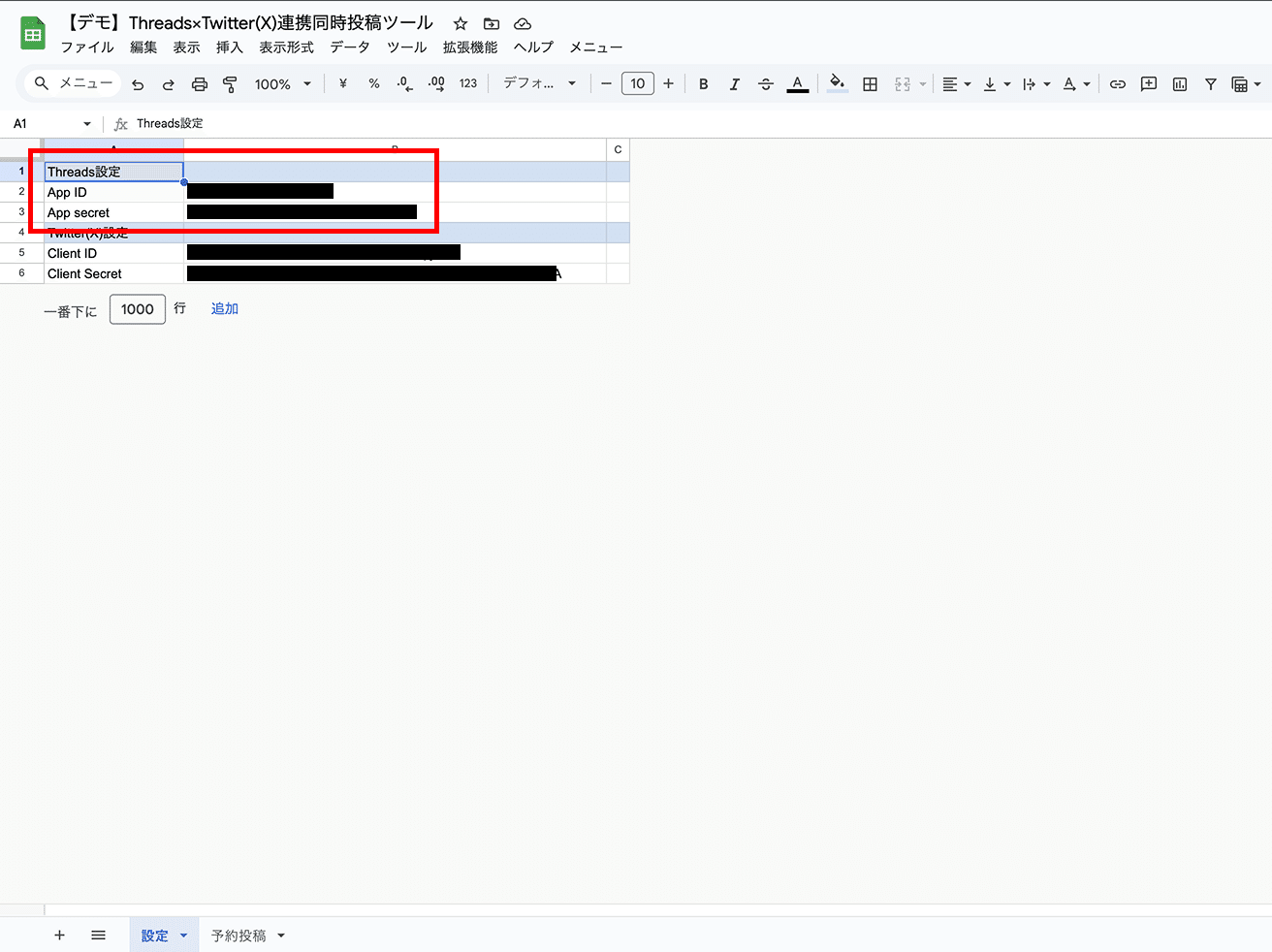This screenshot has width=1272, height=952.
Task: Open the 拡張機能 menu
Action: [x=470, y=48]
